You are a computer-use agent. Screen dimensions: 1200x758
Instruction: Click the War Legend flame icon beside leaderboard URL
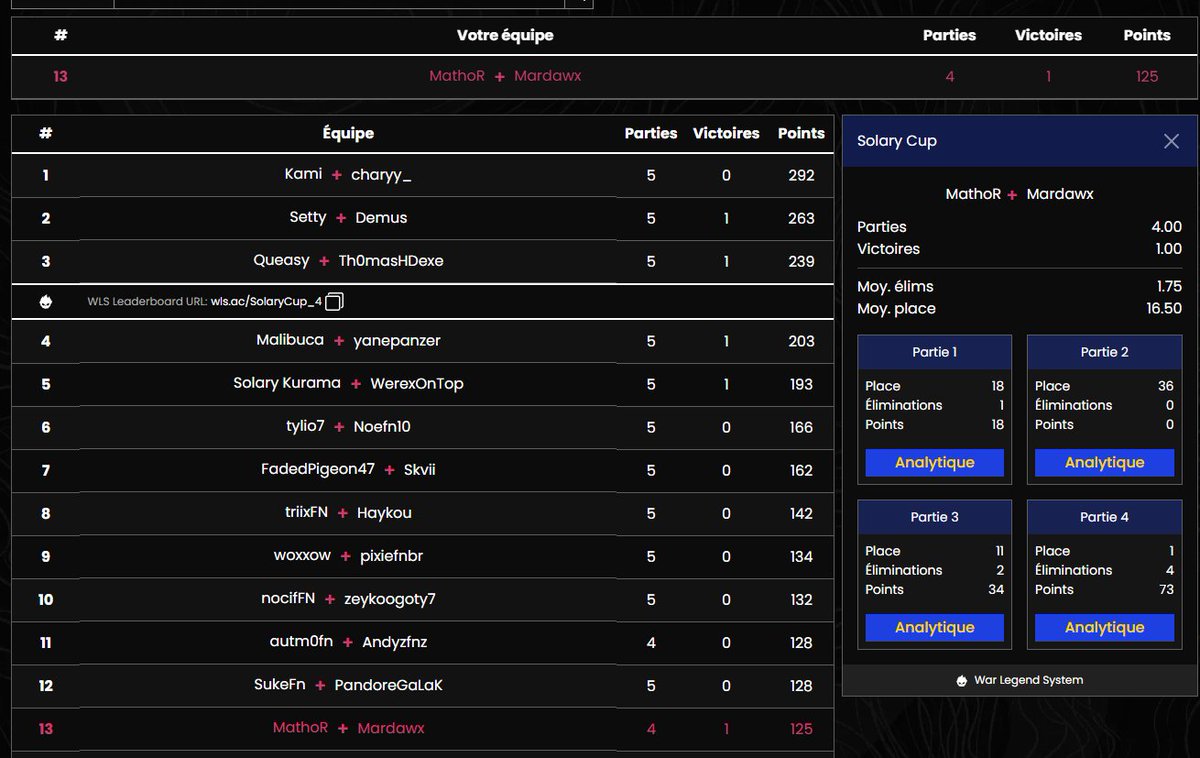point(46,302)
